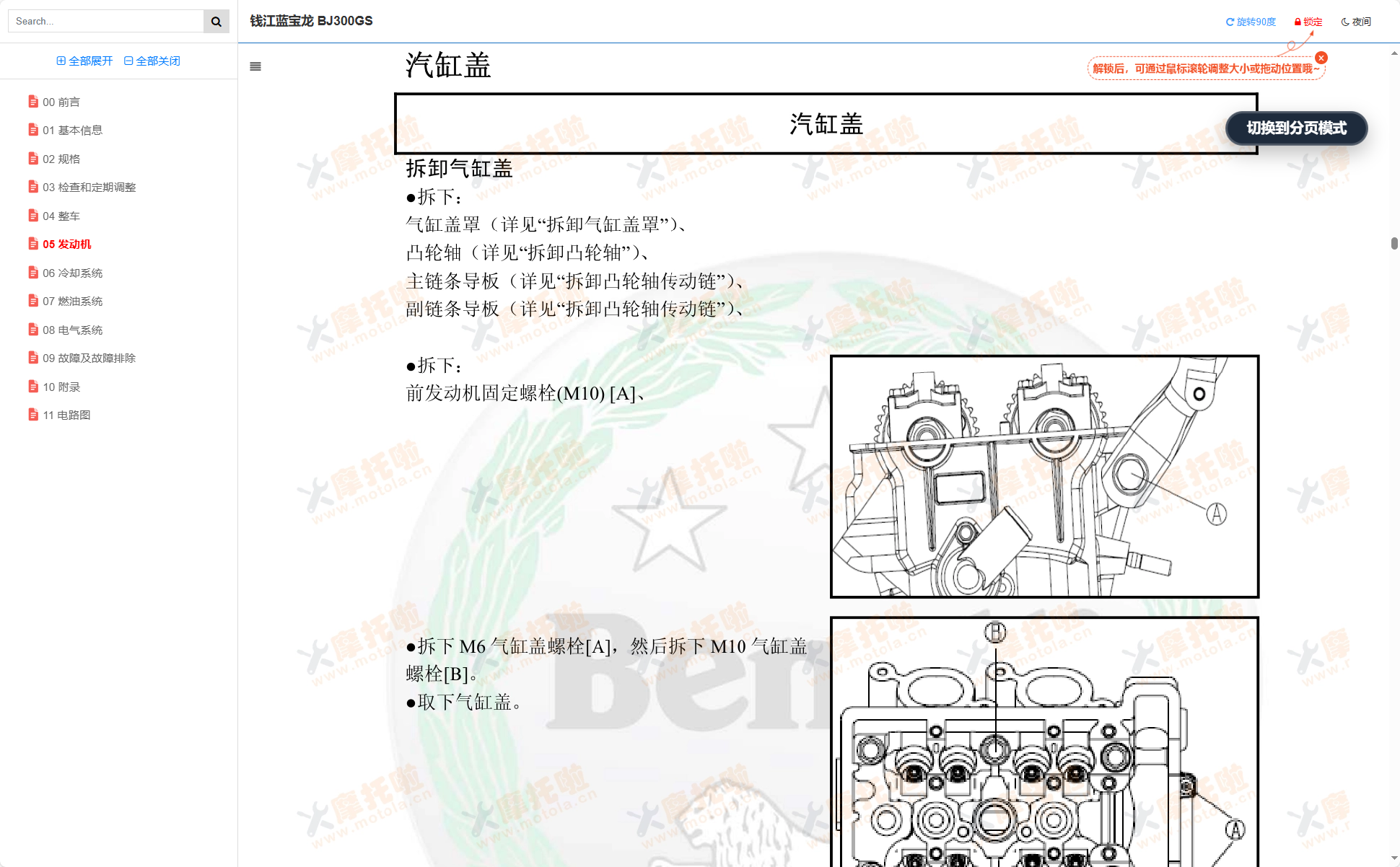The image size is (1400, 867).
Task: Click the hamburger menu icon above the page
Action: (255, 66)
